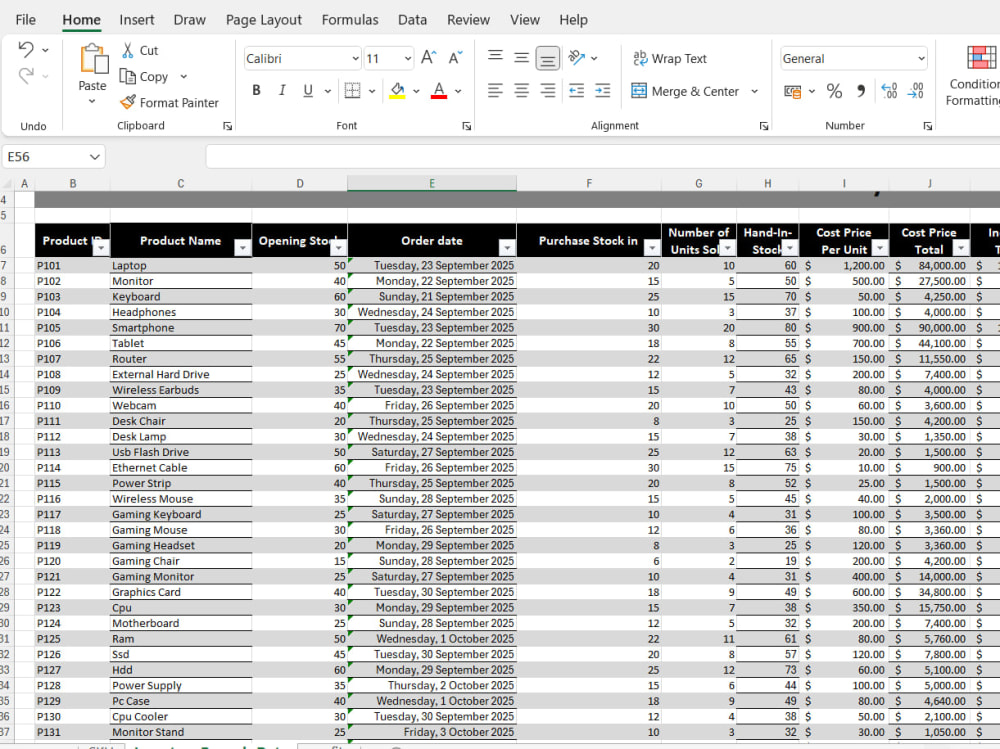Apply Percent Style format
Viewport: 1000px width, 749px height.
[834, 91]
